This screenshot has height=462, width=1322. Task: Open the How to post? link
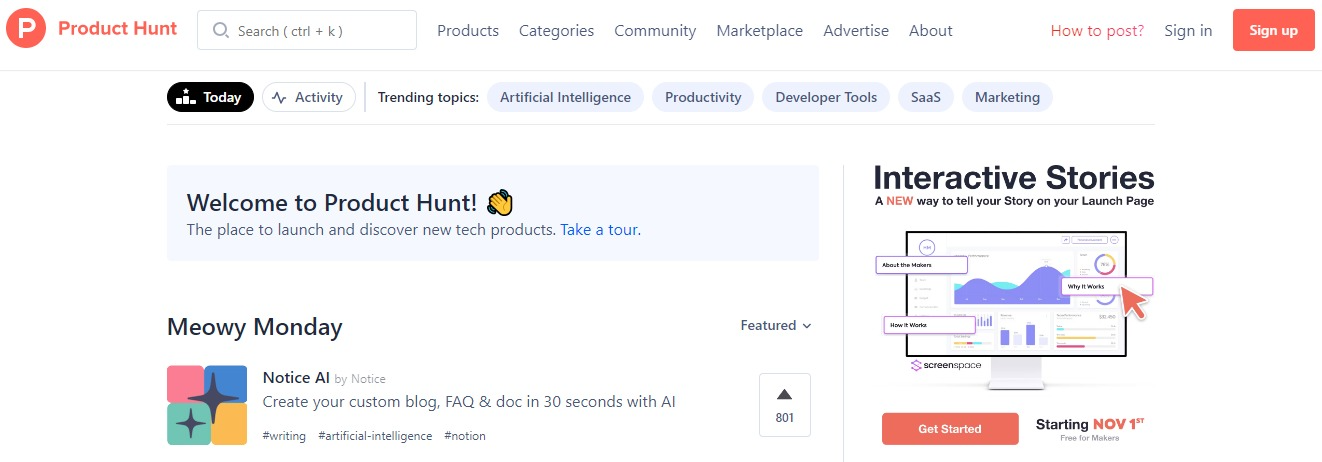(x=1097, y=31)
